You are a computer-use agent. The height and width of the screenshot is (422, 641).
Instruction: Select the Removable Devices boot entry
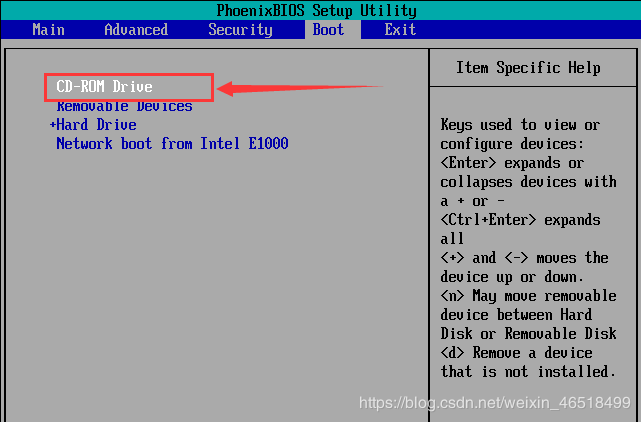pos(124,106)
